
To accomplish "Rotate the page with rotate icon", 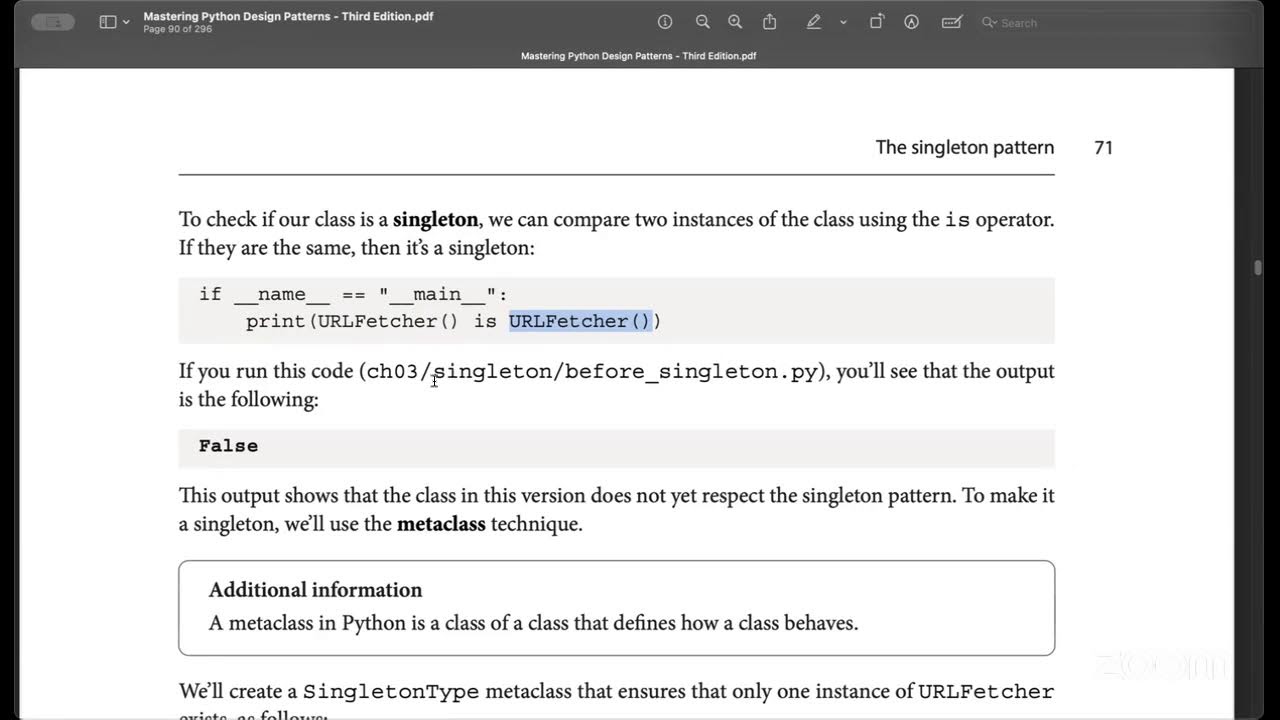I will point(877,22).
